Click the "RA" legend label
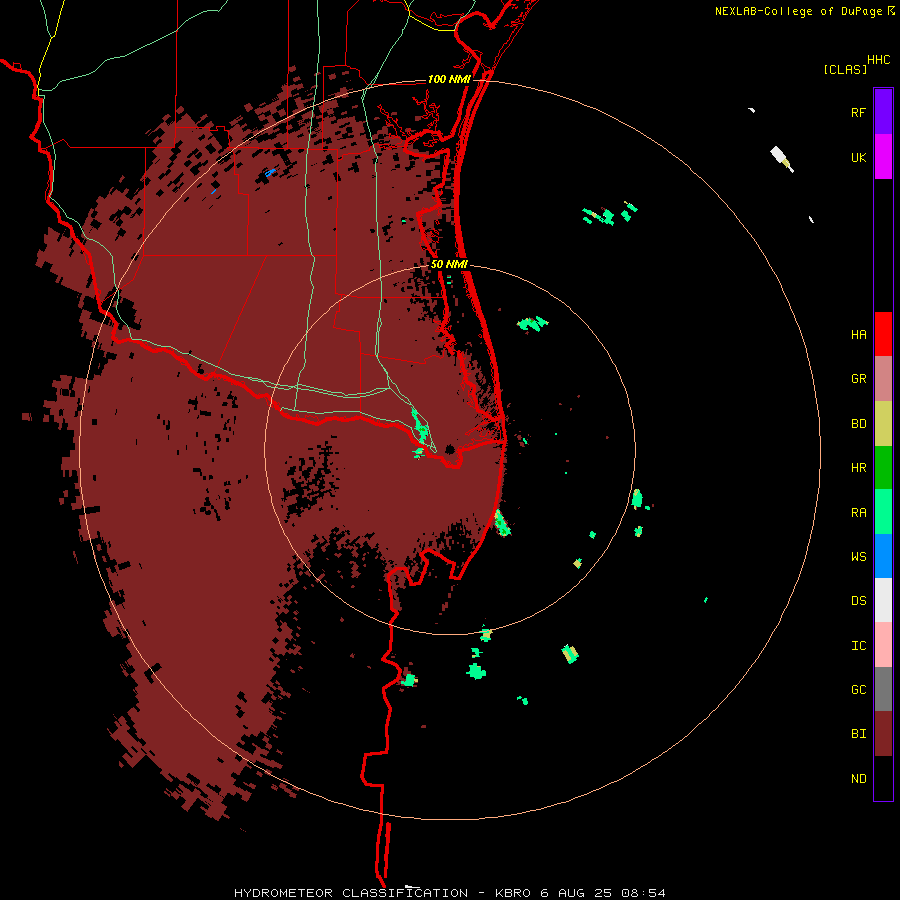This screenshot has height=900, width=900. pyautogui.click(x=858, y=513)
